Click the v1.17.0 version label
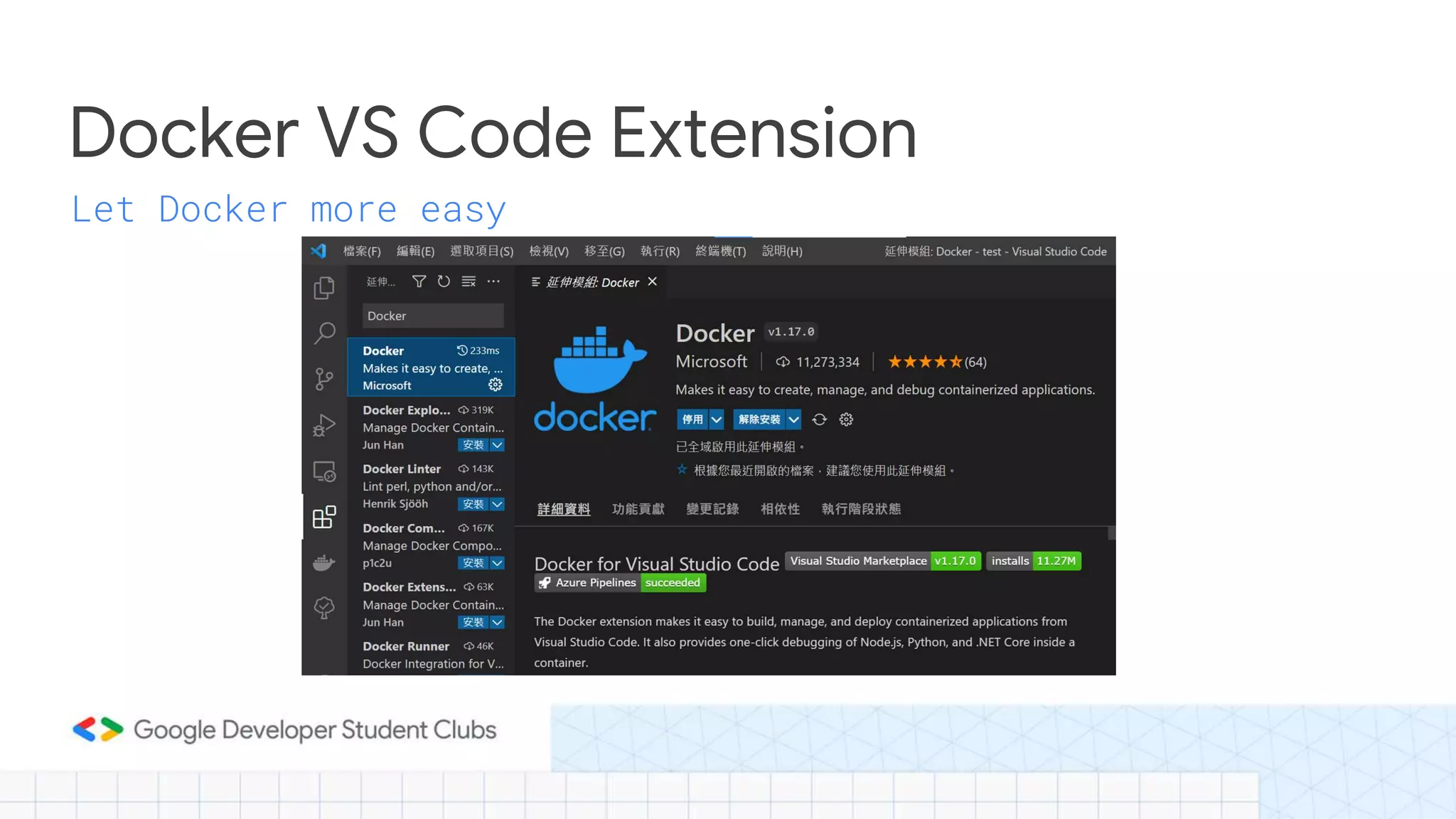1456x819 pixels. coord(791,332)
